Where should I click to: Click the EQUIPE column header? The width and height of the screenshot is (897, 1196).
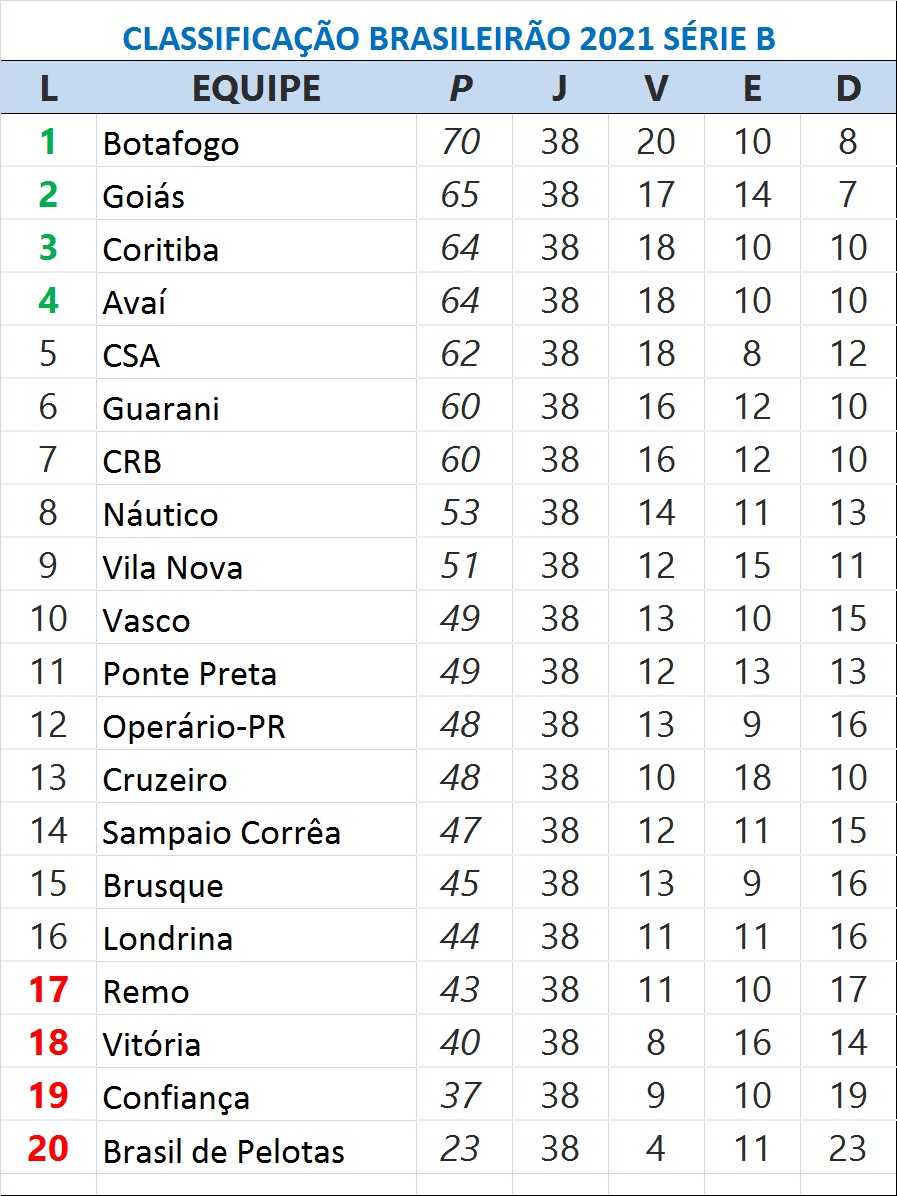256,89
